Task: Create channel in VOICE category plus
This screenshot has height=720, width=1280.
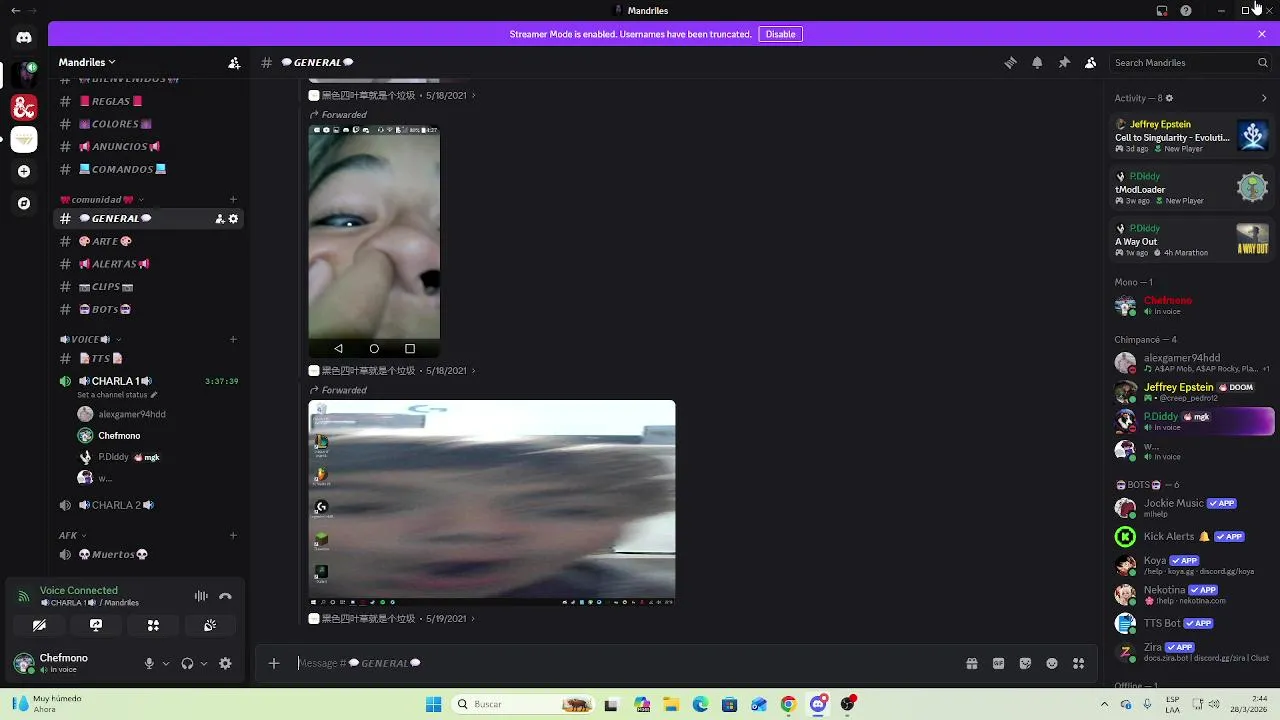Action: [233, 339]
